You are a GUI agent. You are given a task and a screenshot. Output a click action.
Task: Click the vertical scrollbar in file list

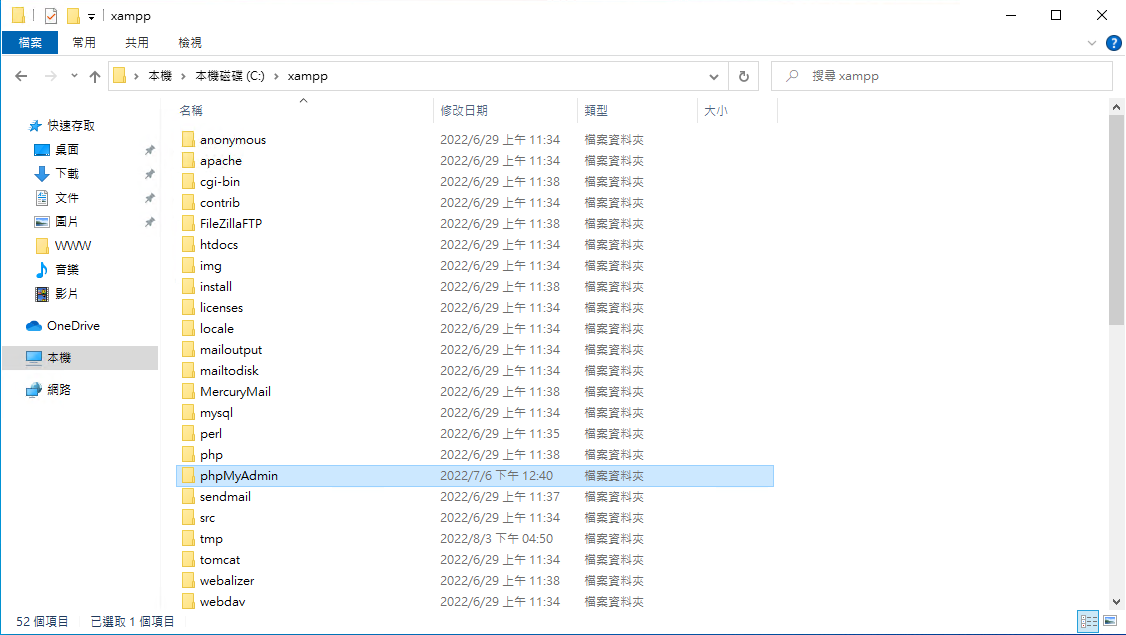[1117, 220]
